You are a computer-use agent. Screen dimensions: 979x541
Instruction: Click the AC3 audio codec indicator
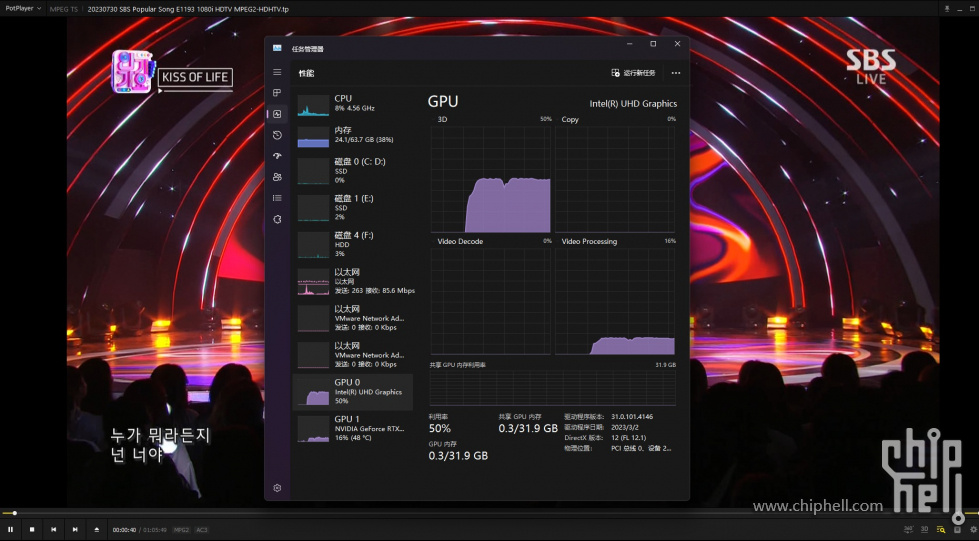click(202, 530)
